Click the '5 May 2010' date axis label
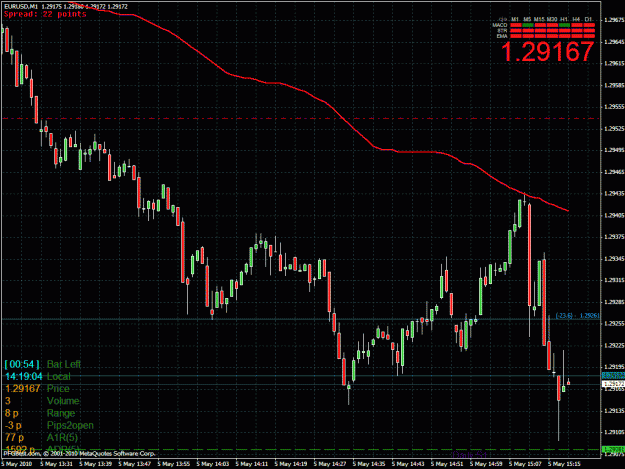This screenshot has height=469, width=625. (x=17, y=464)
